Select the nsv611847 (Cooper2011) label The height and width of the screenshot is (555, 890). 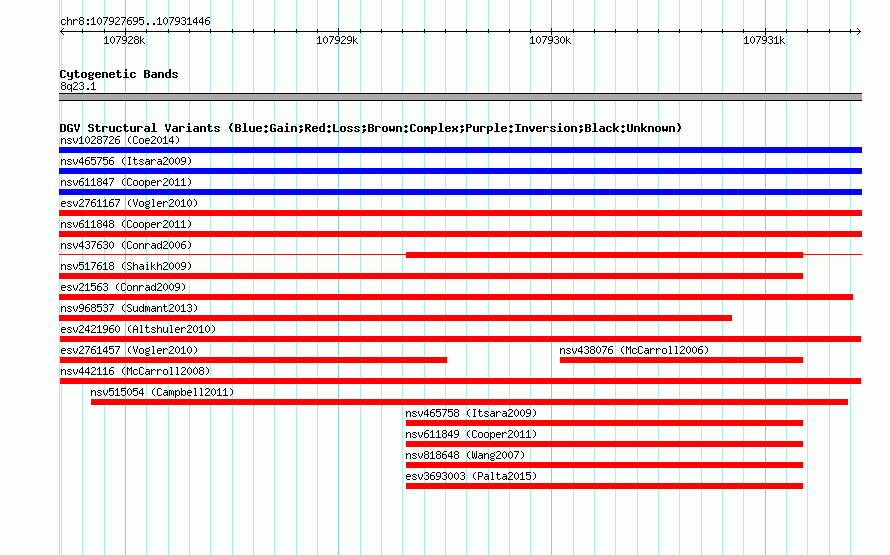pos(126,182)
